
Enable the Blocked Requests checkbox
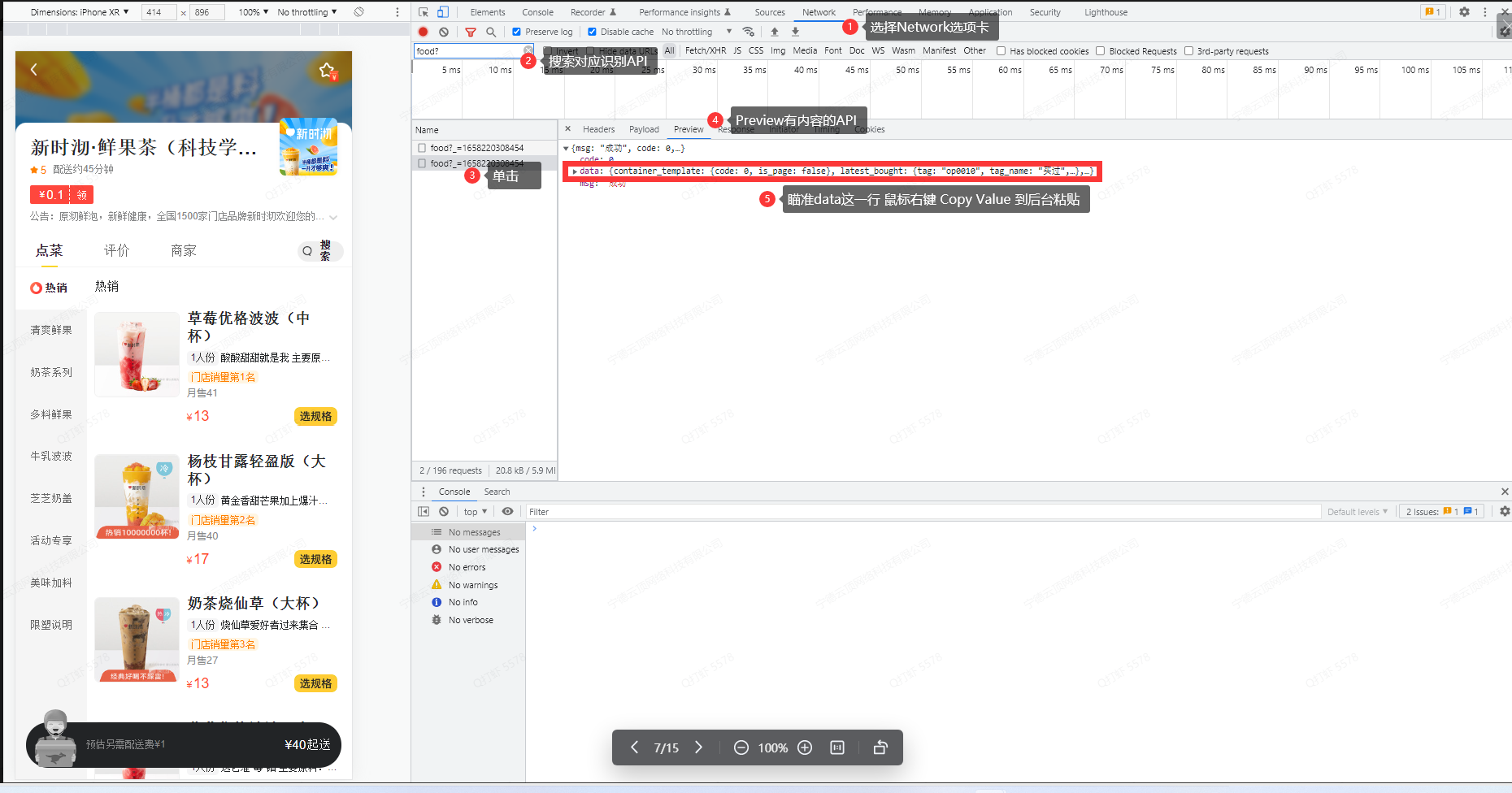(x=1101, y=50)
